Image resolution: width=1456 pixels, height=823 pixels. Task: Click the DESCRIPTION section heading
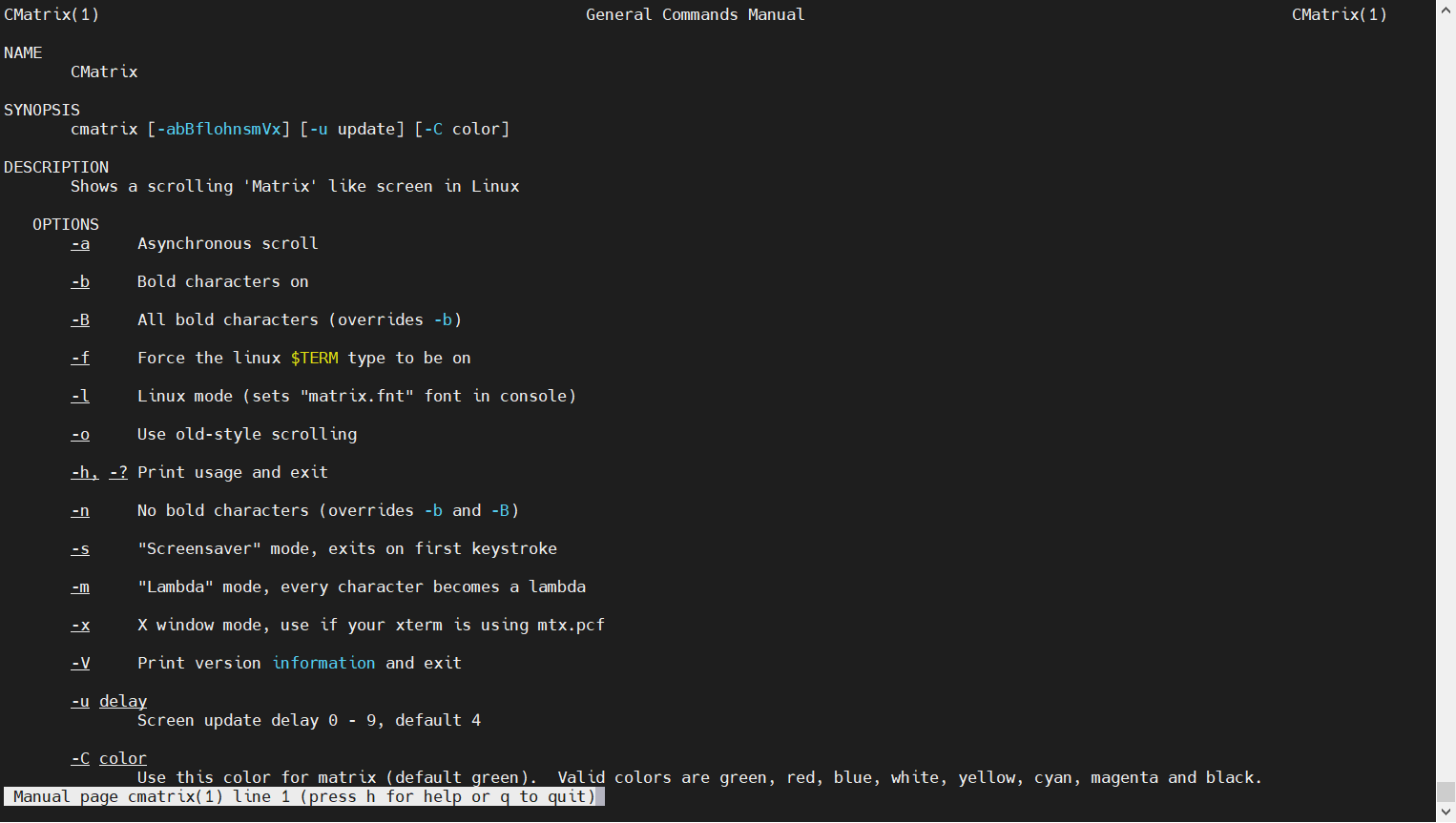(x=56, y=167)
